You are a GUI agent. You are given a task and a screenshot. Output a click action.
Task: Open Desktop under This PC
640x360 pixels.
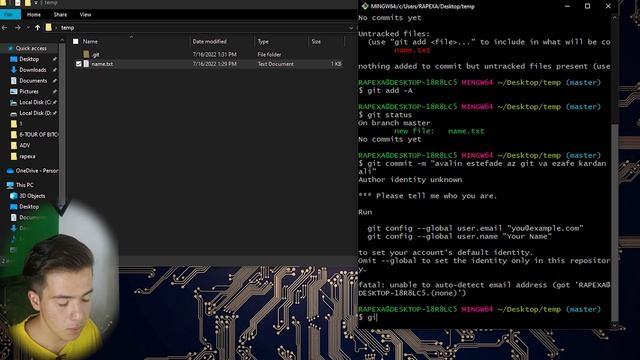(29, 207)
